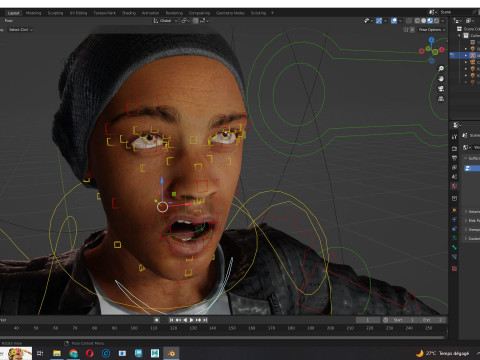480x360 pixels.
Task: Open the Select Circle tool dropdown
Action: pos(21,30)
